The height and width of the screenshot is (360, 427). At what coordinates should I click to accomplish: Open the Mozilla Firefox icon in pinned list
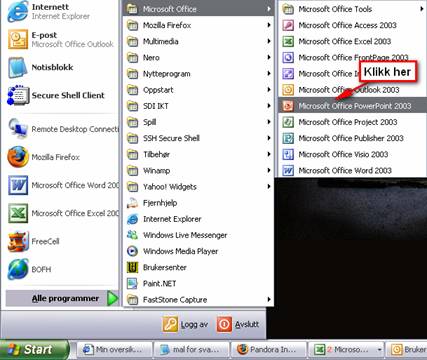[18, 157]
